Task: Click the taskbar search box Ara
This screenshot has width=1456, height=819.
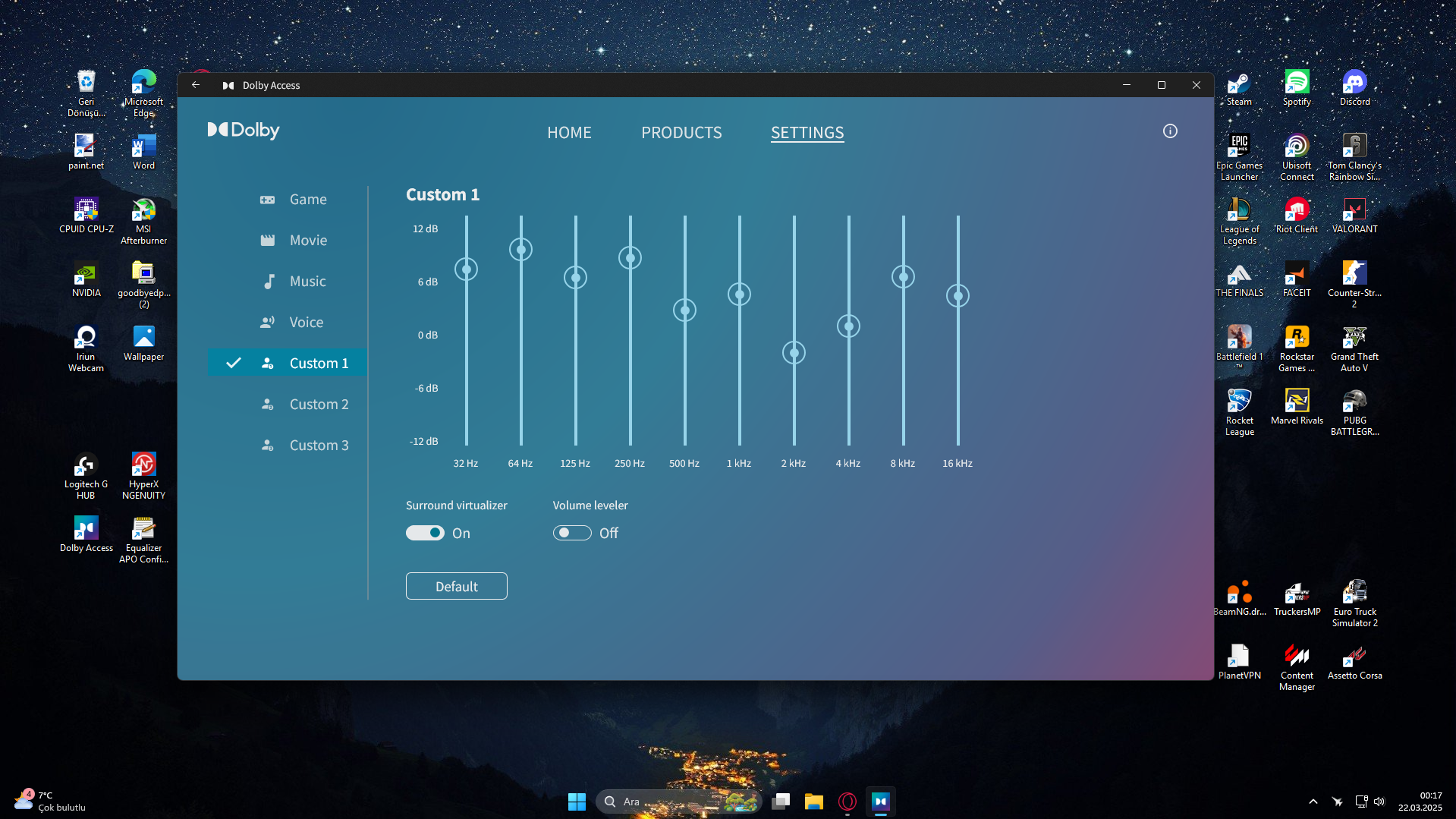Action: [x=679, y=802]
